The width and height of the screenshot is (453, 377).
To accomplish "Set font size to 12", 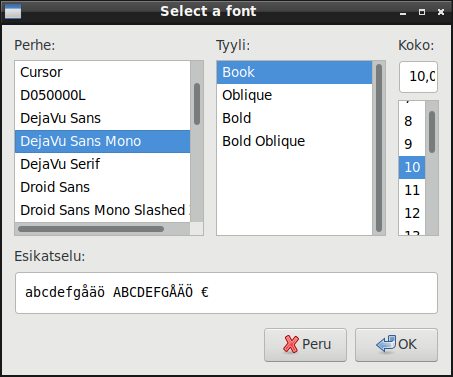I will pos(412,213).
